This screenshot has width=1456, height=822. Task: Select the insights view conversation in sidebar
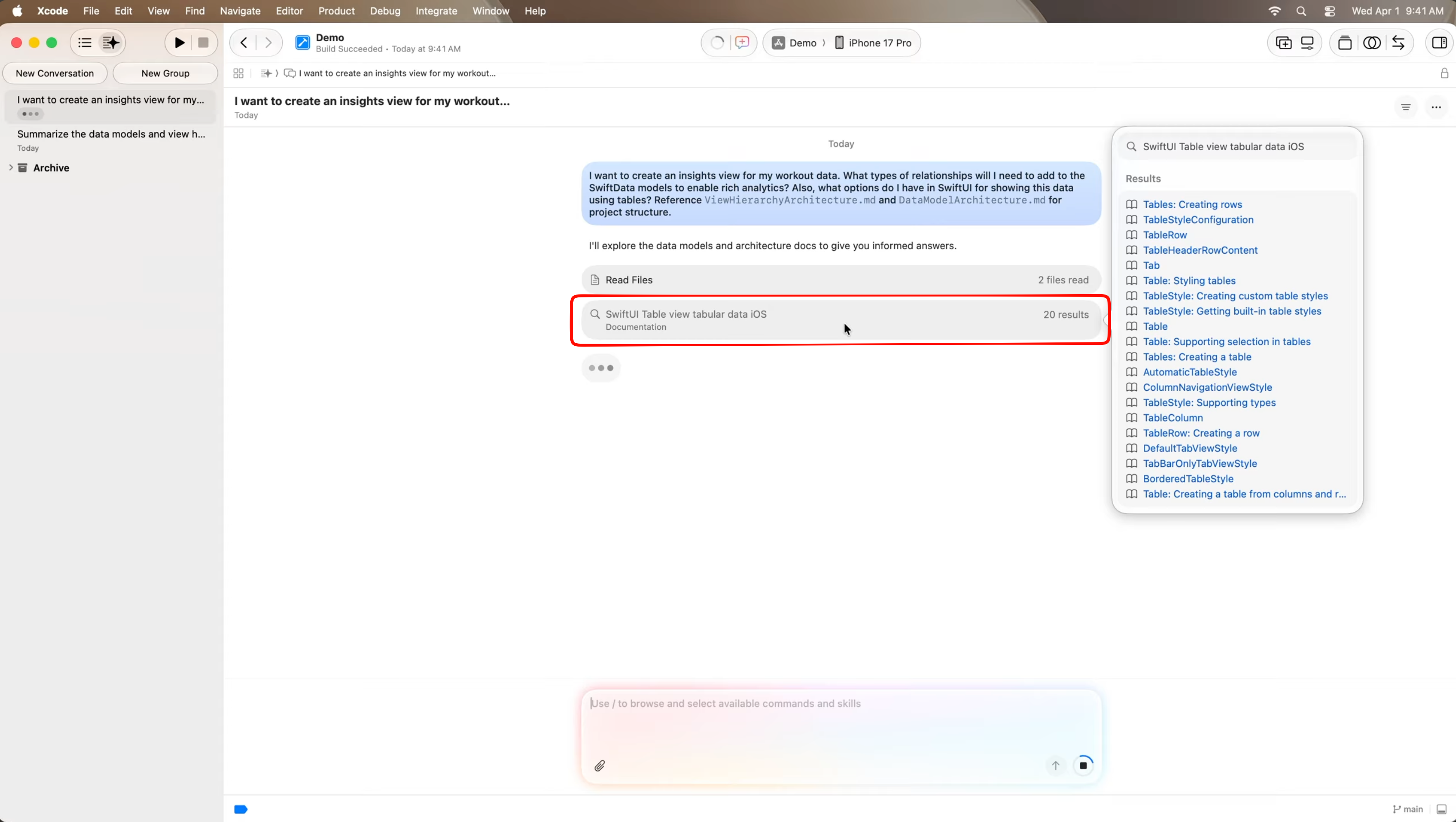(x=111, y=106)
